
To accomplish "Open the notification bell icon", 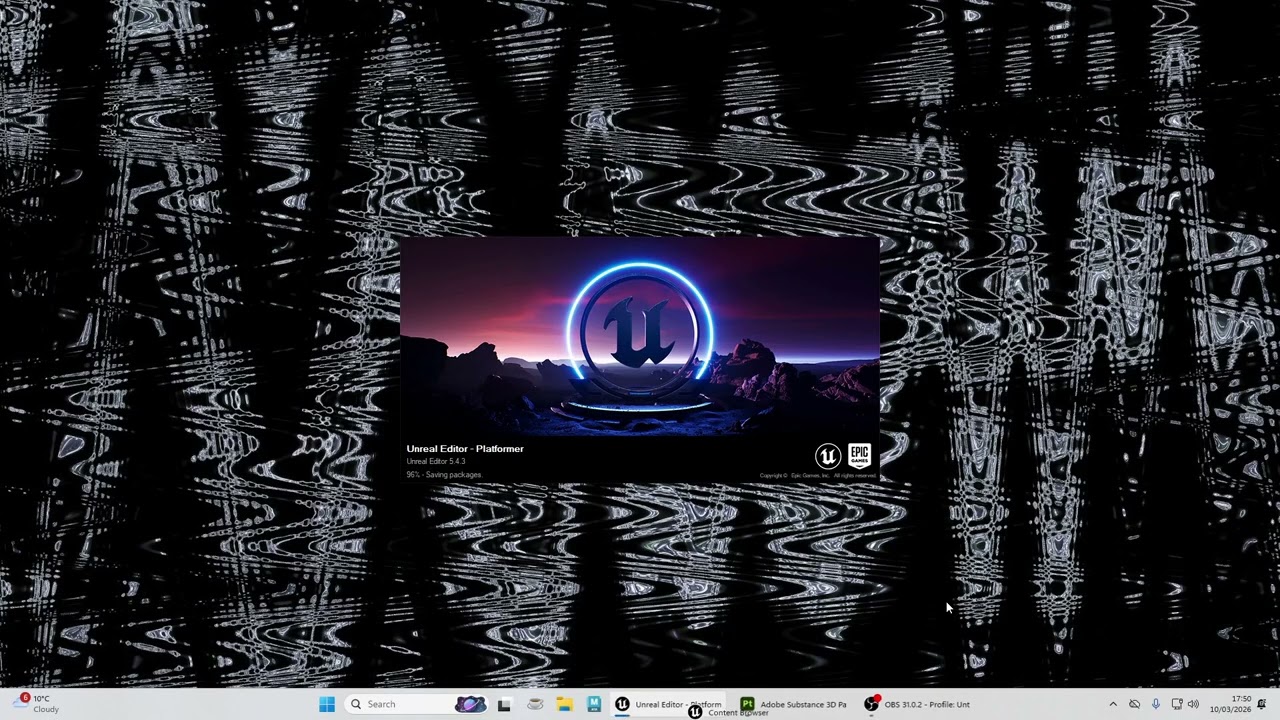I will coord(1262,704).
